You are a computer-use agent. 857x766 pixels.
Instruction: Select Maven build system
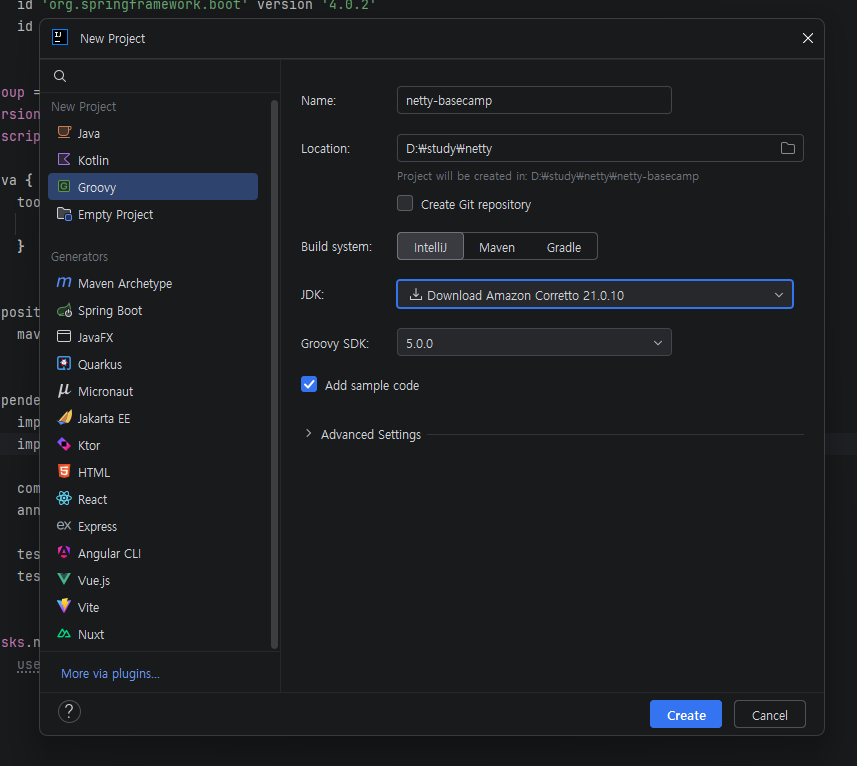[x=497, y=247]
